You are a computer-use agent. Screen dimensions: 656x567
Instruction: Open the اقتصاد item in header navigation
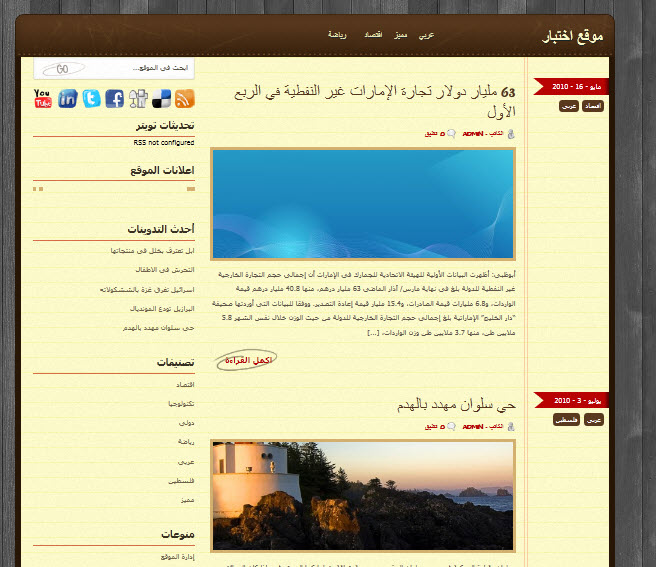pos(373,35)
